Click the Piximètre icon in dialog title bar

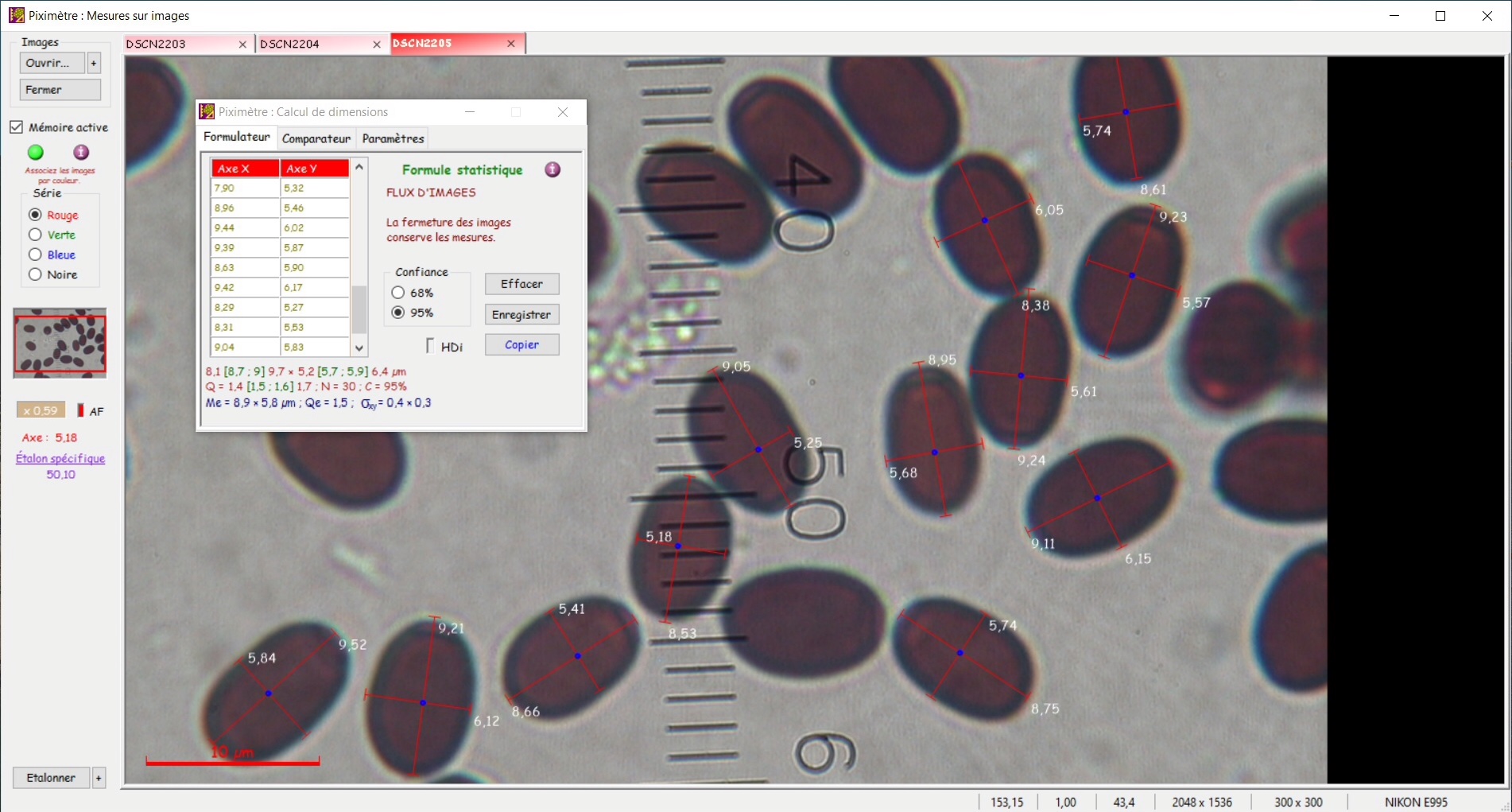pyautogui.click(x=207, y=112)
